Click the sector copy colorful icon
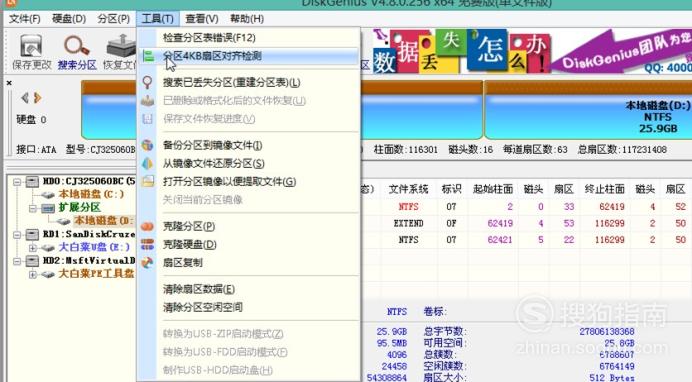The width and height of the screenshot is (692, 382). 147,262
